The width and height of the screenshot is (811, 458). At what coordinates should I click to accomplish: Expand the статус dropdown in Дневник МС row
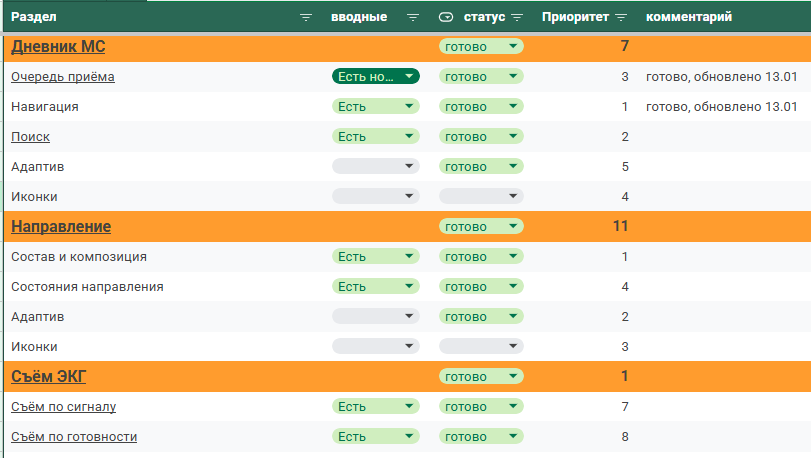click(x=481, y=47)
